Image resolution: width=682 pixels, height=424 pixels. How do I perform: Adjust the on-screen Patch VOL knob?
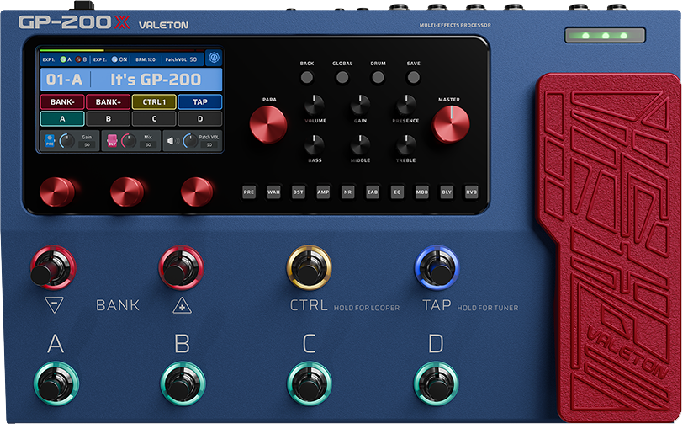[190, 140]
